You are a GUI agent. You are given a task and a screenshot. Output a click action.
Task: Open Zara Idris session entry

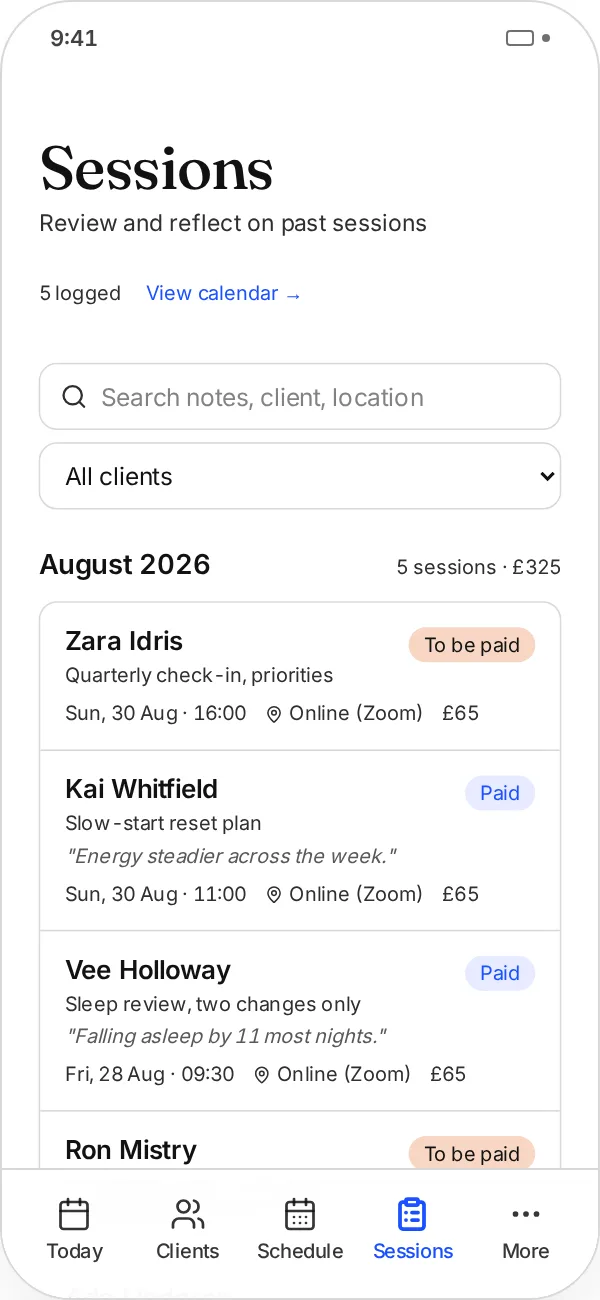pyautogui.click(x=300, y=676)
